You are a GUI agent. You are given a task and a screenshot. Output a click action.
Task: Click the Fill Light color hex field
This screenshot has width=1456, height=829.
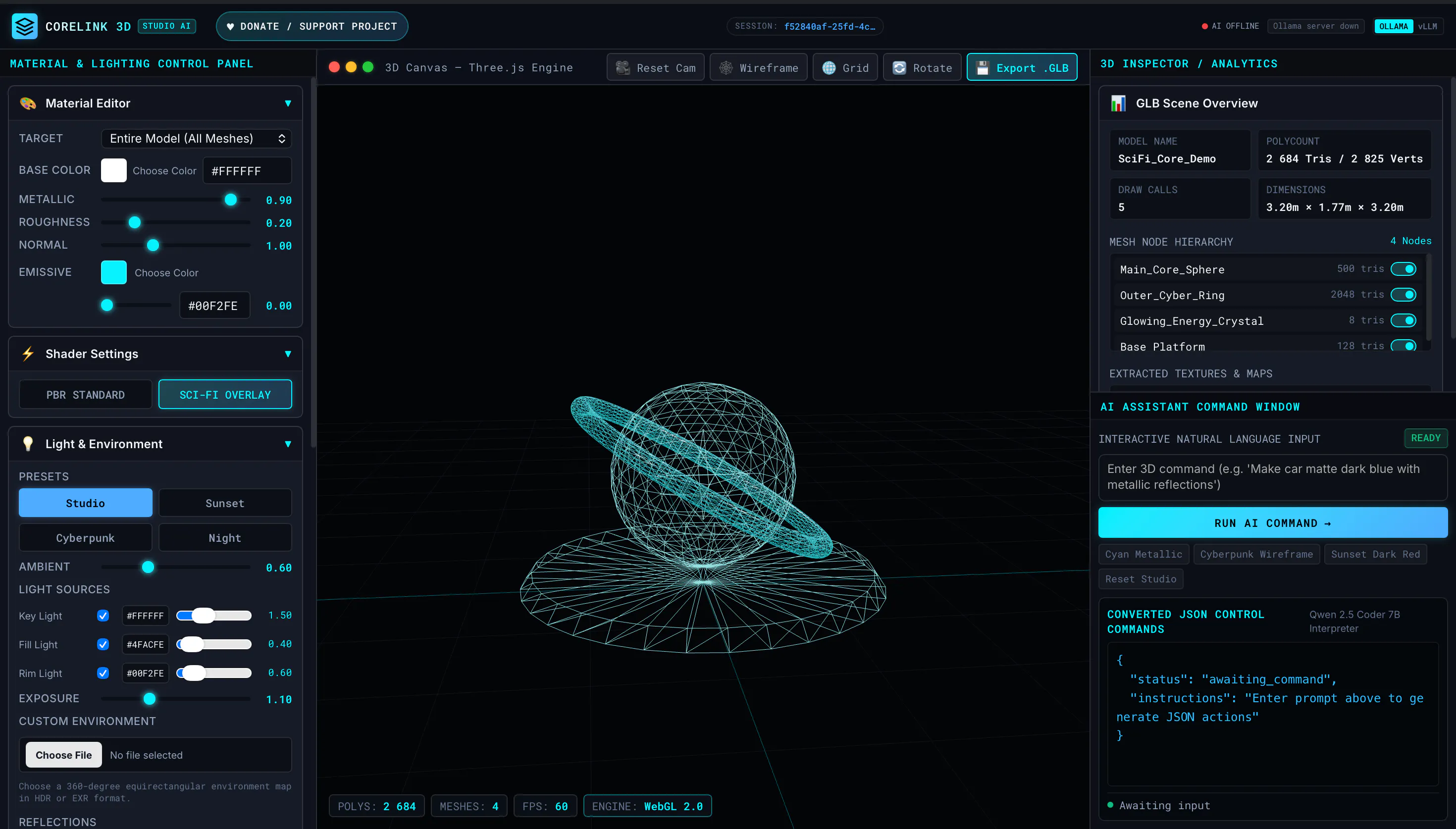click(145, 644)
